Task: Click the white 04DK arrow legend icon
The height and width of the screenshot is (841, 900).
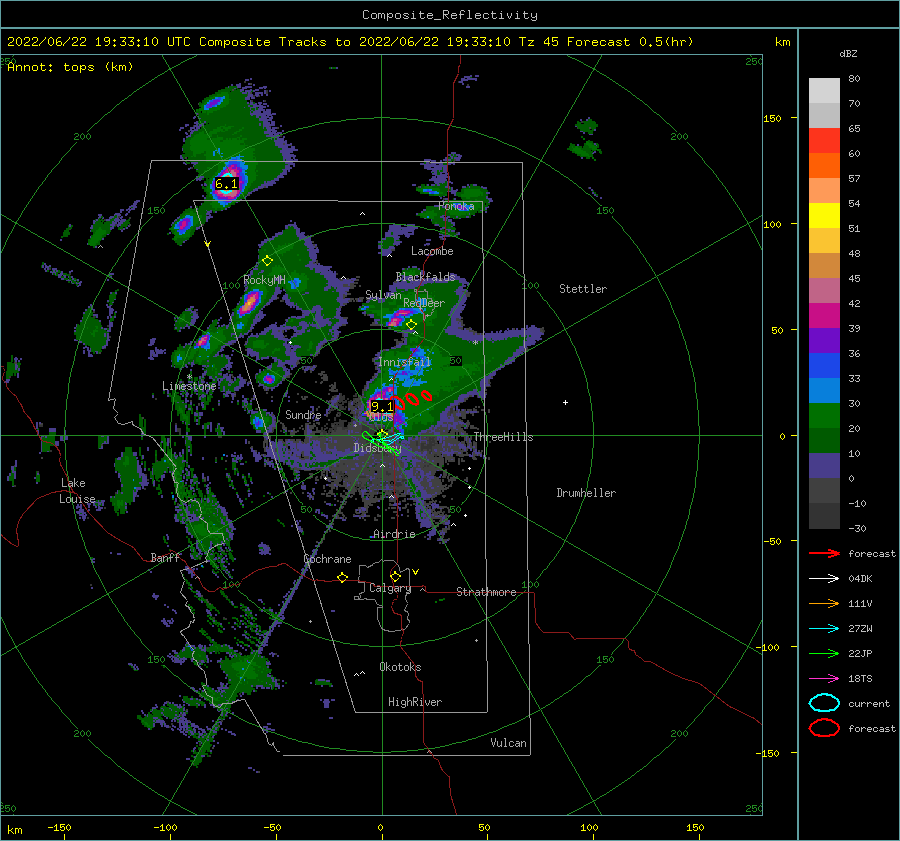Action: click(x=824, y=578)
